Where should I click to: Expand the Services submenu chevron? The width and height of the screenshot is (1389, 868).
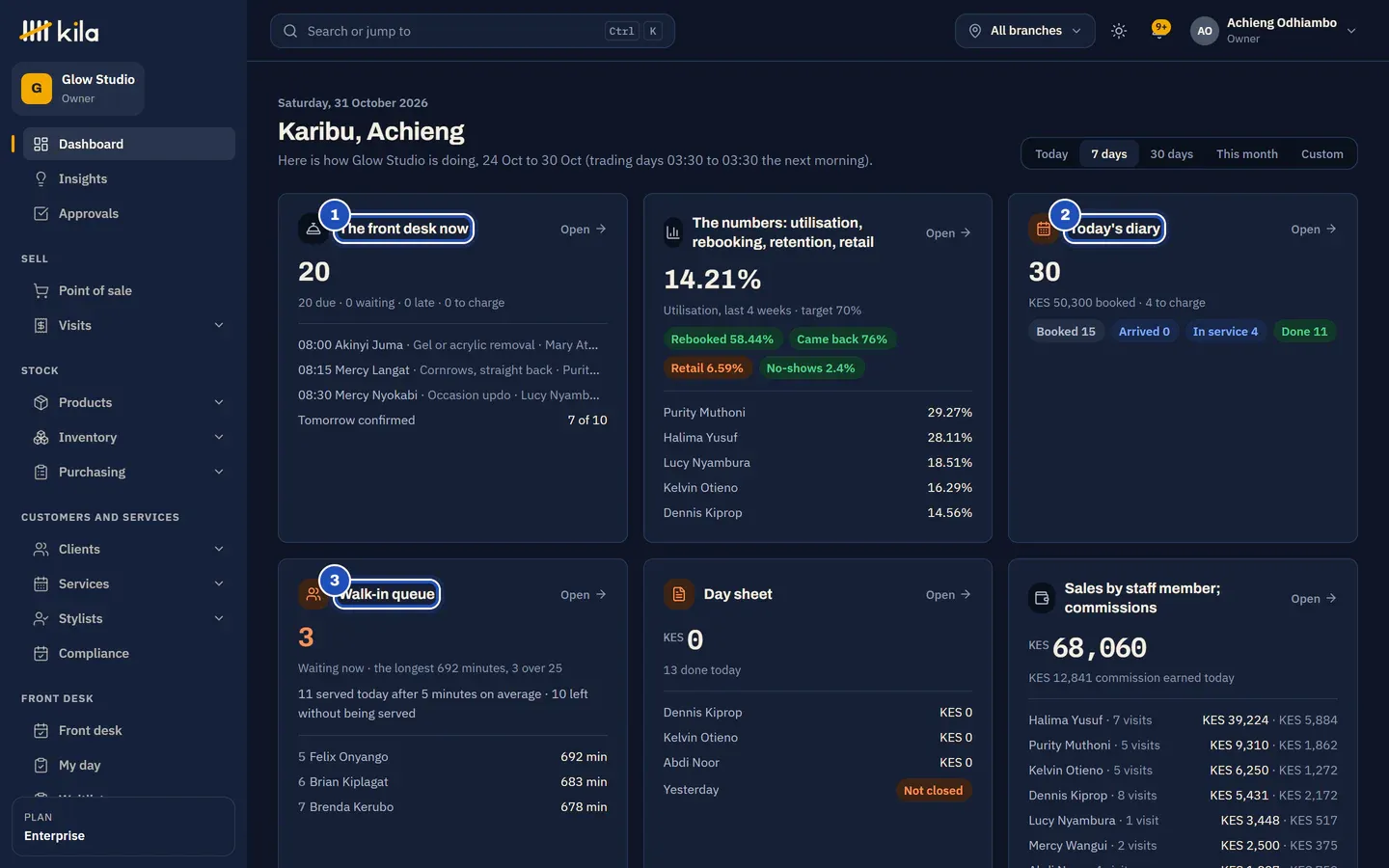pos(219,583)
